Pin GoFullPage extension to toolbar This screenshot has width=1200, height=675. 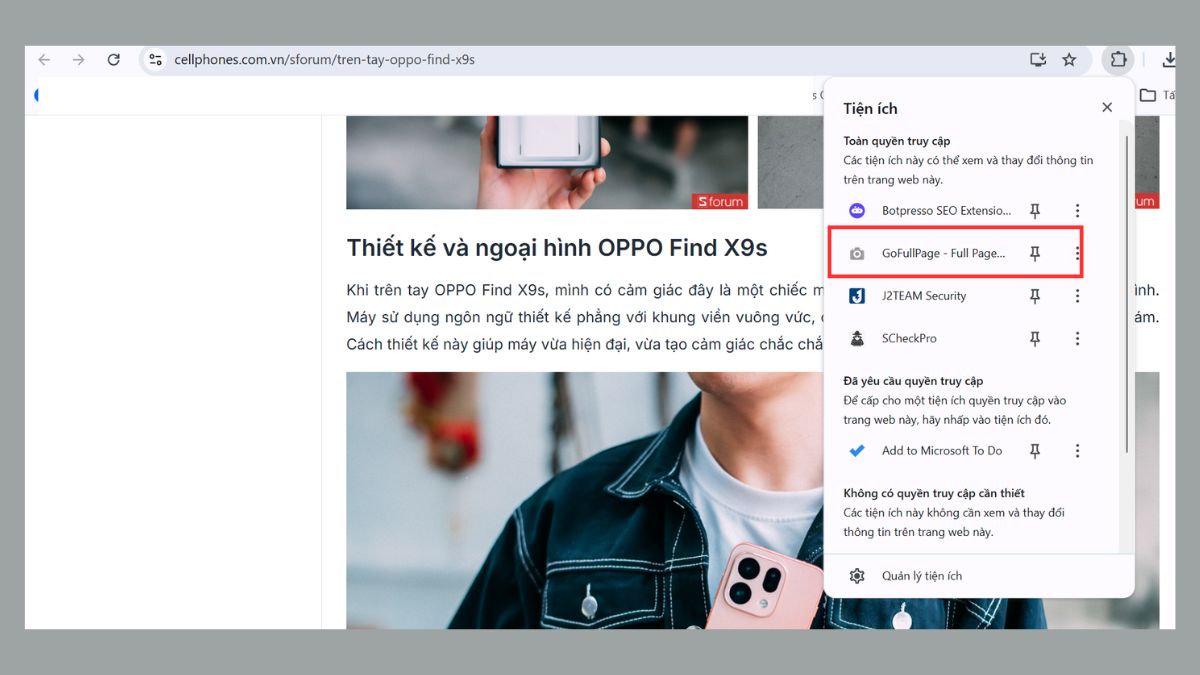(1035, 254)
